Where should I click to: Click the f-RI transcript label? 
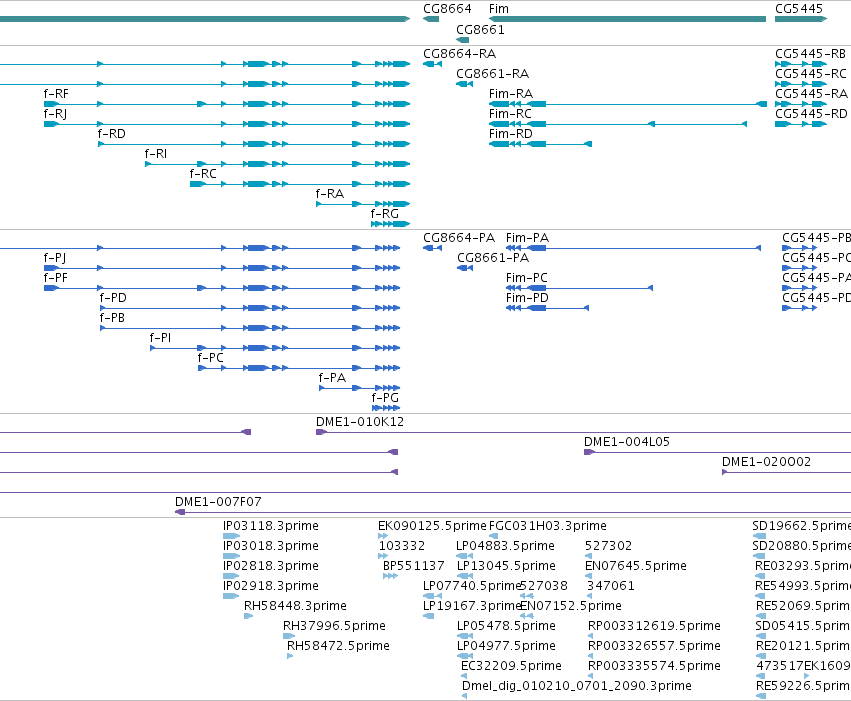pos(156,154)
